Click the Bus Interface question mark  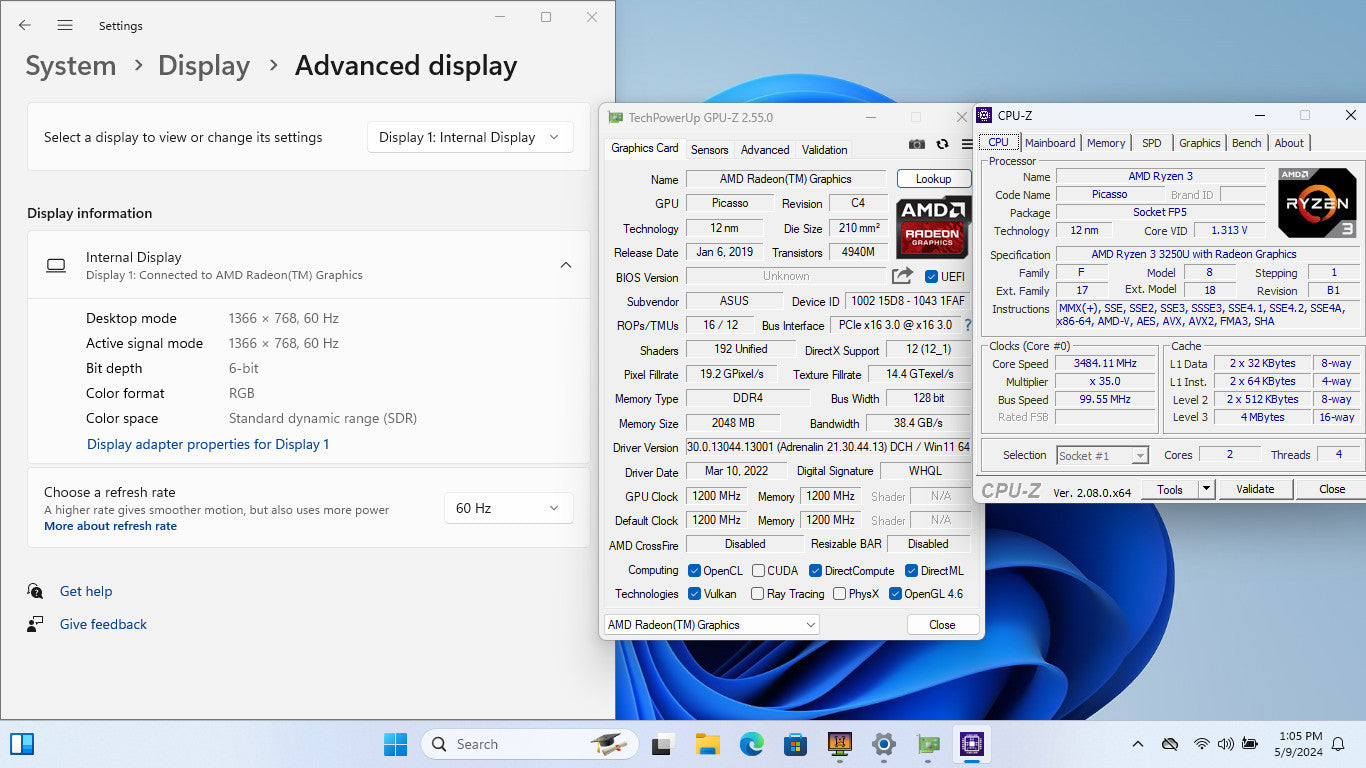point(967,325)
